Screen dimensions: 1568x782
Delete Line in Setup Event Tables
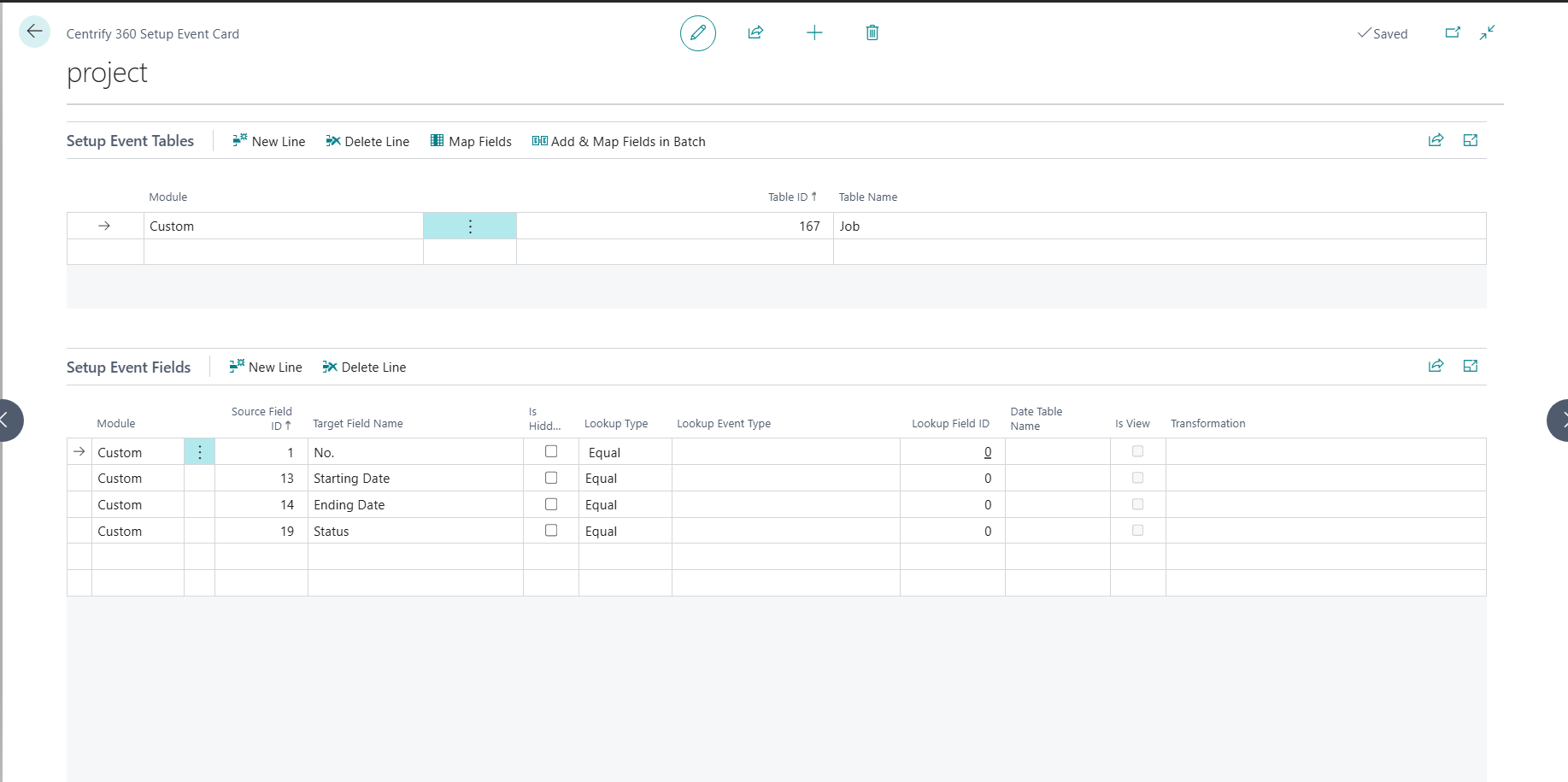pyautogui.click(x=367, y=141)
